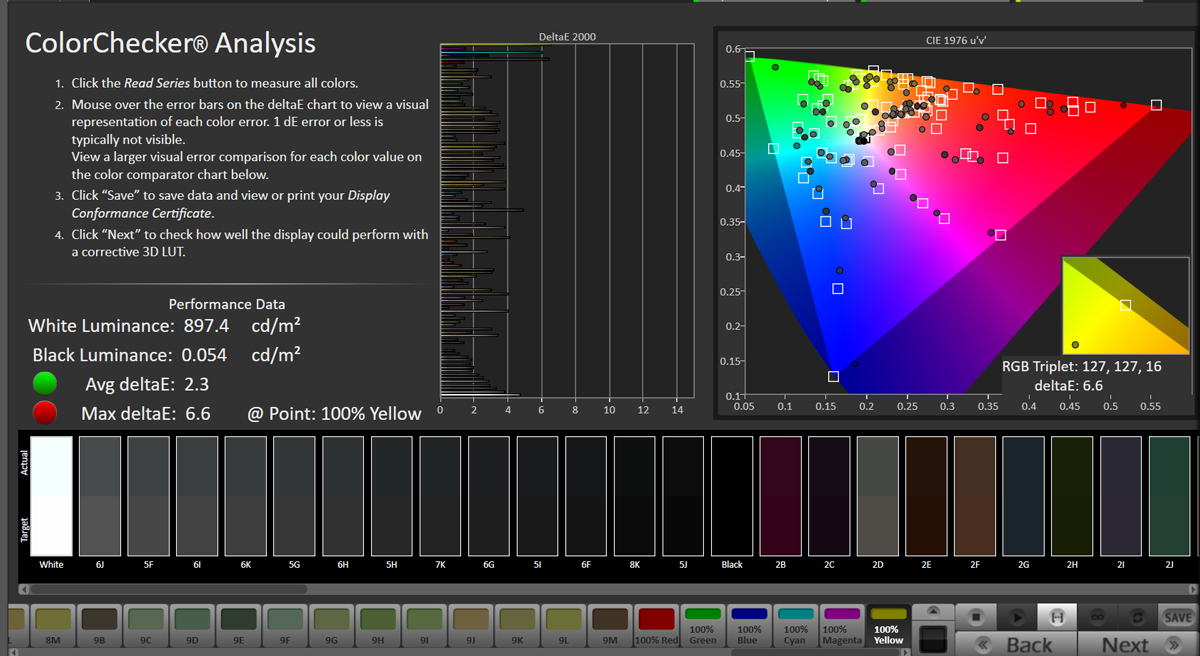Click the 7K comparator swatch
The image size is (1200, 656).
point(440,496)
